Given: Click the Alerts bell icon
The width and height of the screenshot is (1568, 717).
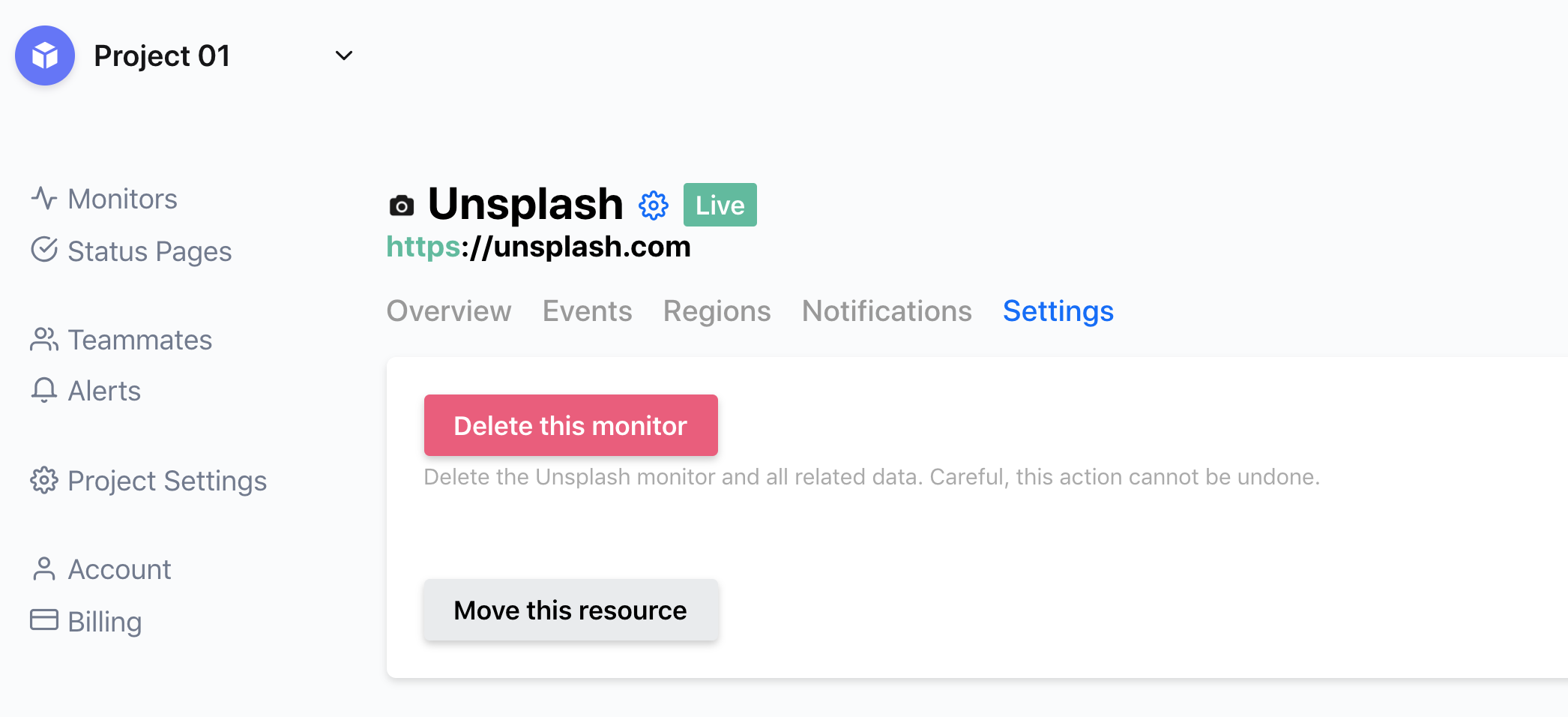Looking at the screenshot, I should pos(44,390).
